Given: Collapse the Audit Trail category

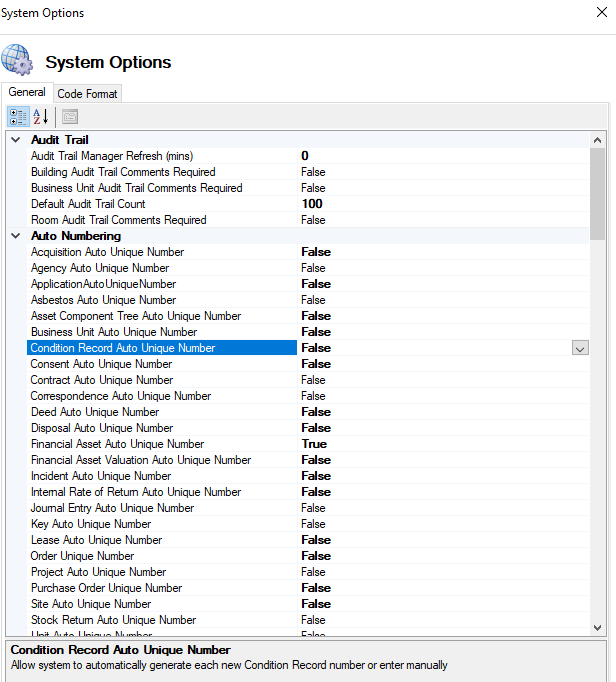Looking at the screenshot, I should (x=15, y=140).
